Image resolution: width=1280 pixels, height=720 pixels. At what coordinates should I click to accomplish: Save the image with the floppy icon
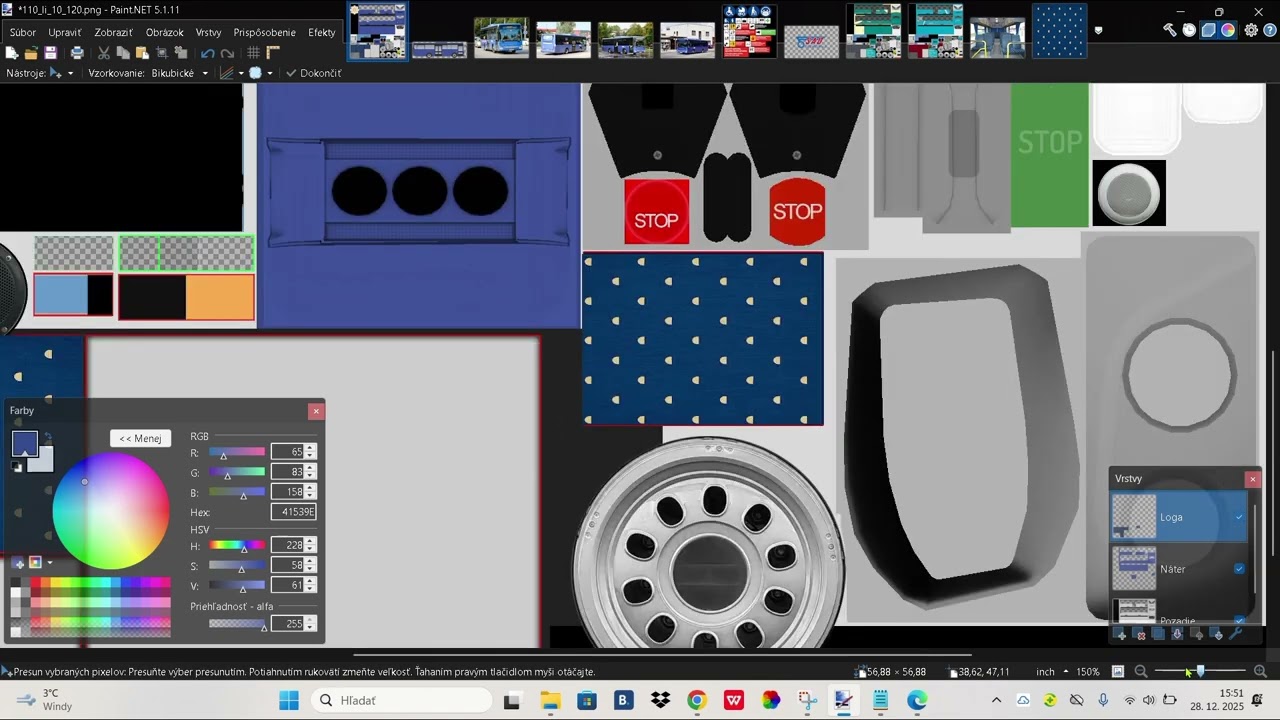50,53
